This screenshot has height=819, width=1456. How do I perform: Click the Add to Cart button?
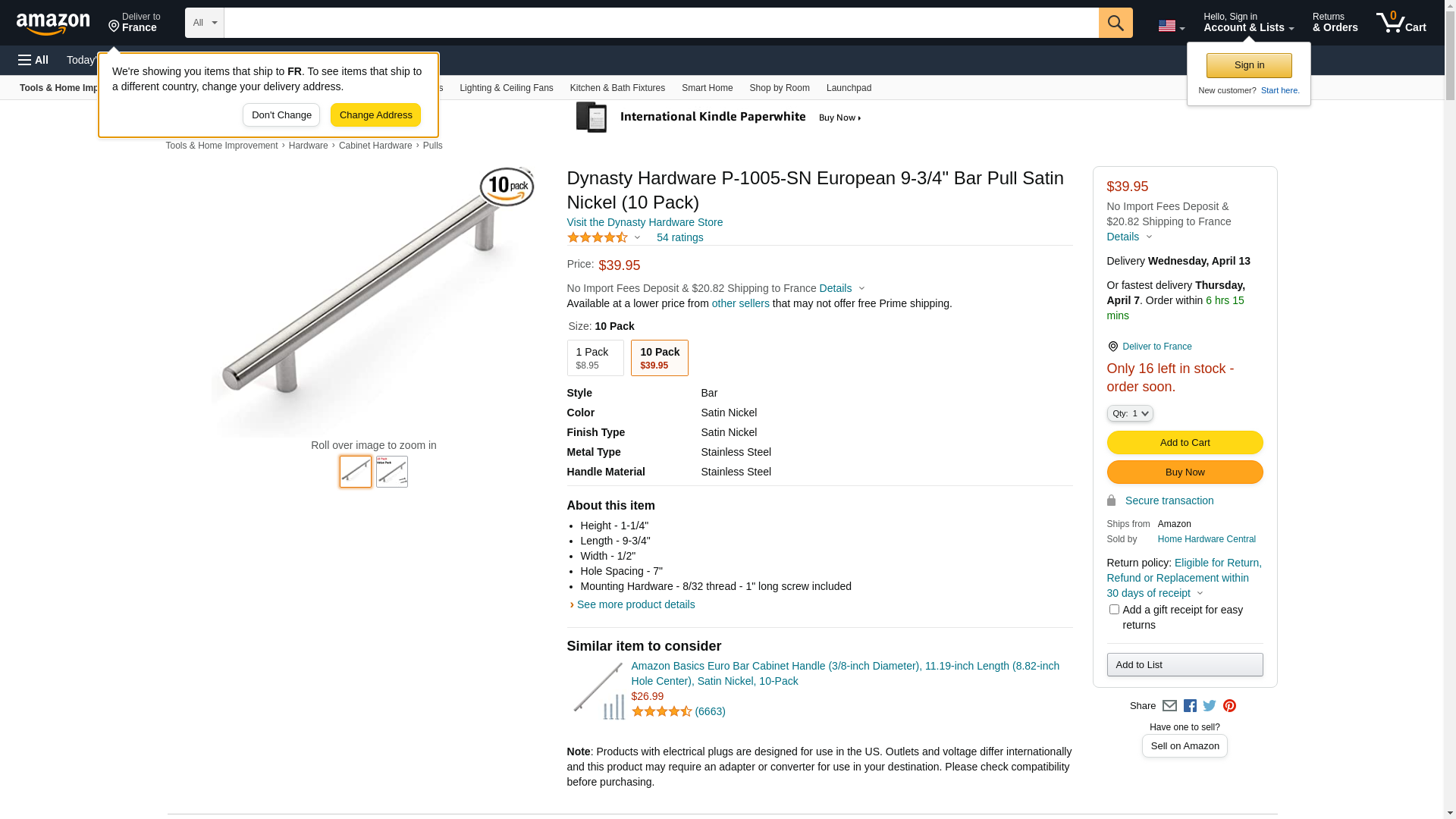[x=1185, y=443]
